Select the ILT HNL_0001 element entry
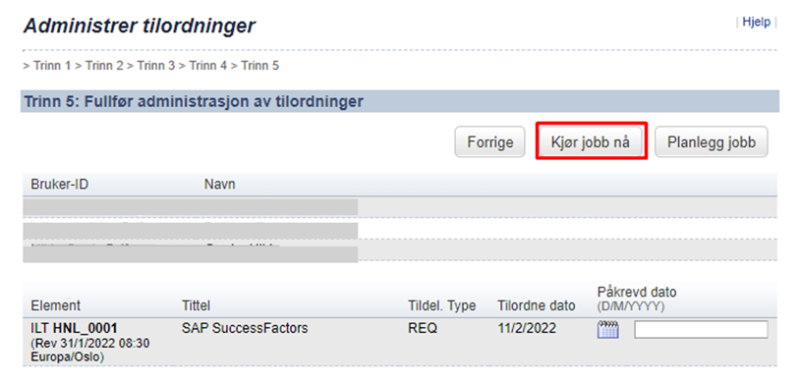Screen dimensions: 800x383 click(x=74, y=329)
